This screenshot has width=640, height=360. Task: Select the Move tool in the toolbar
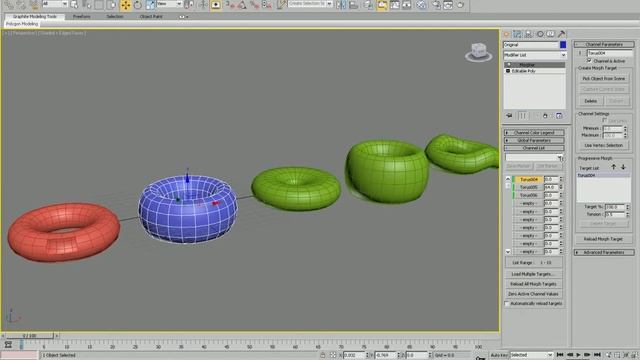coord(126,5)
